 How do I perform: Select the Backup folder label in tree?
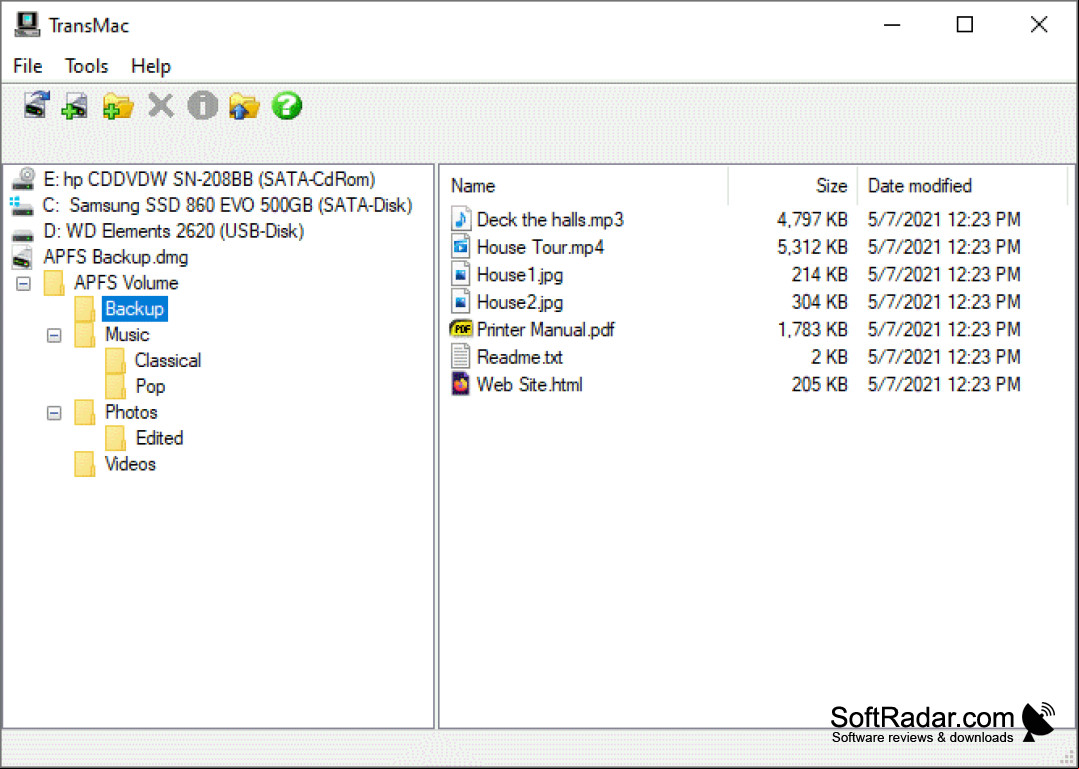click(x=134, y=309)
